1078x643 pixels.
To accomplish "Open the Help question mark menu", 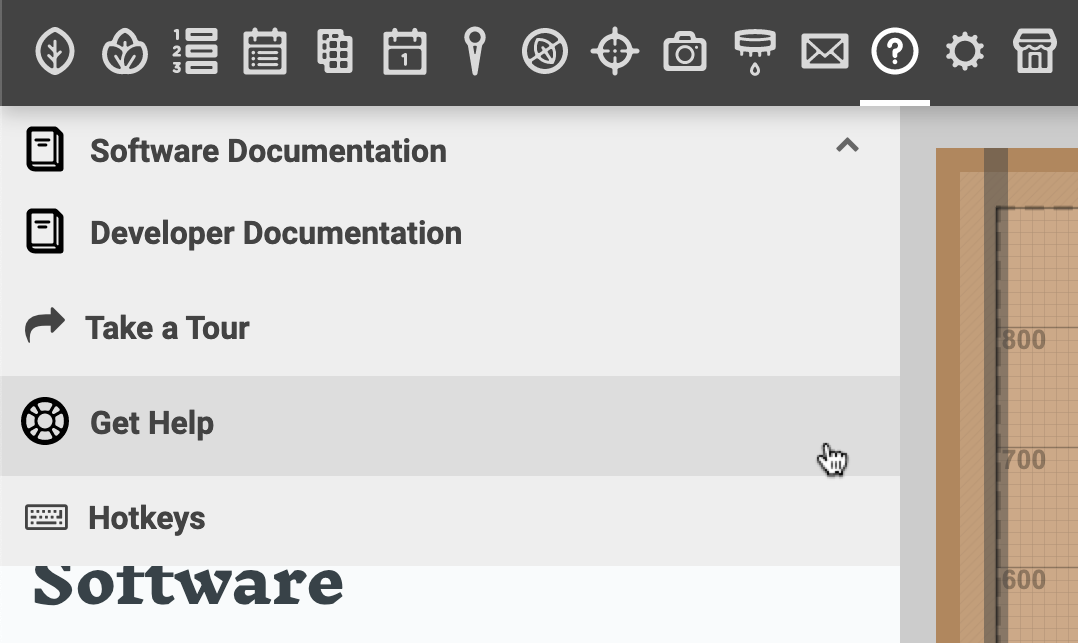I will click(x=894, y=52).
